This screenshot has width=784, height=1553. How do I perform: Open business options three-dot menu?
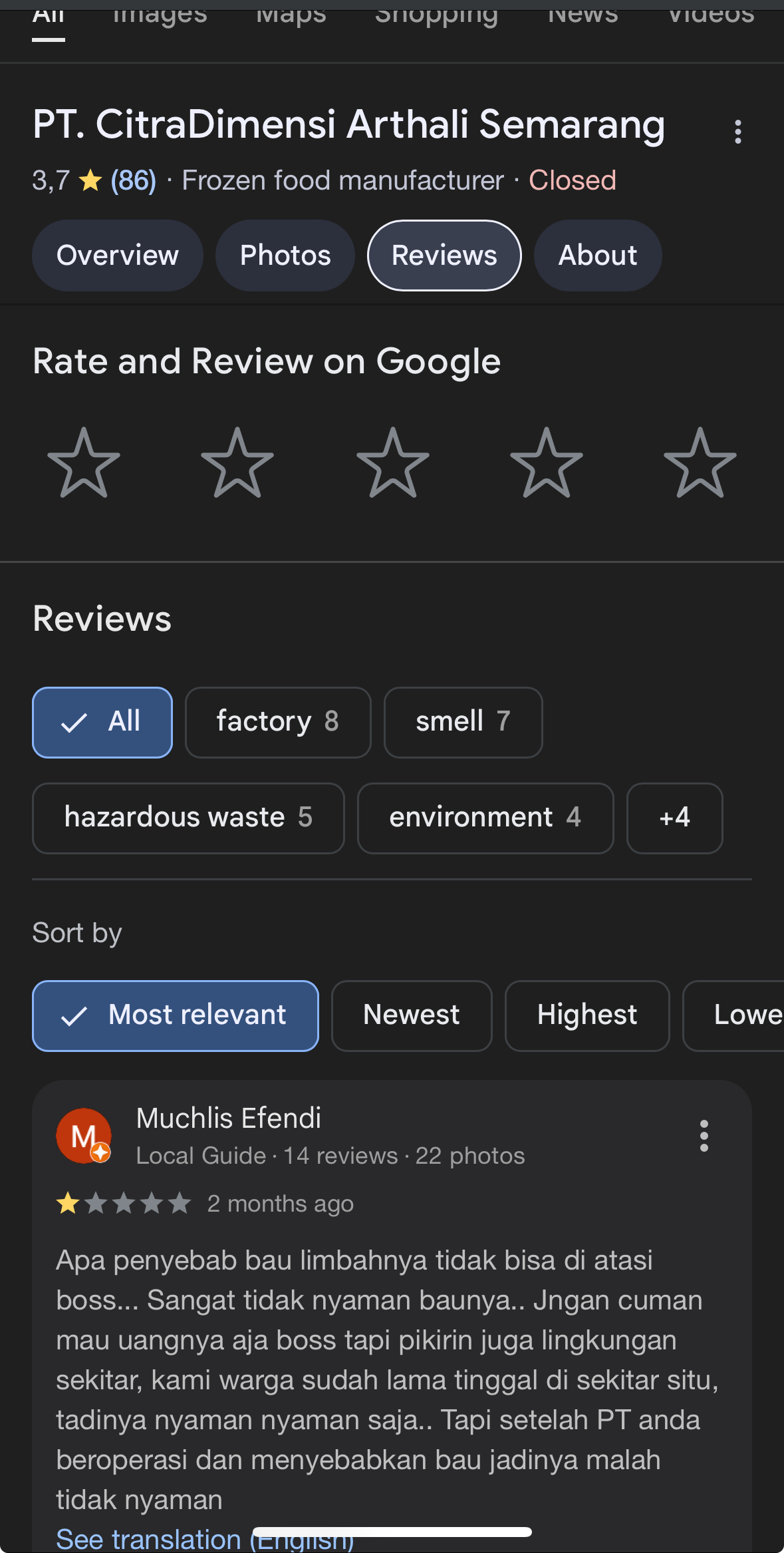[737, 132]
